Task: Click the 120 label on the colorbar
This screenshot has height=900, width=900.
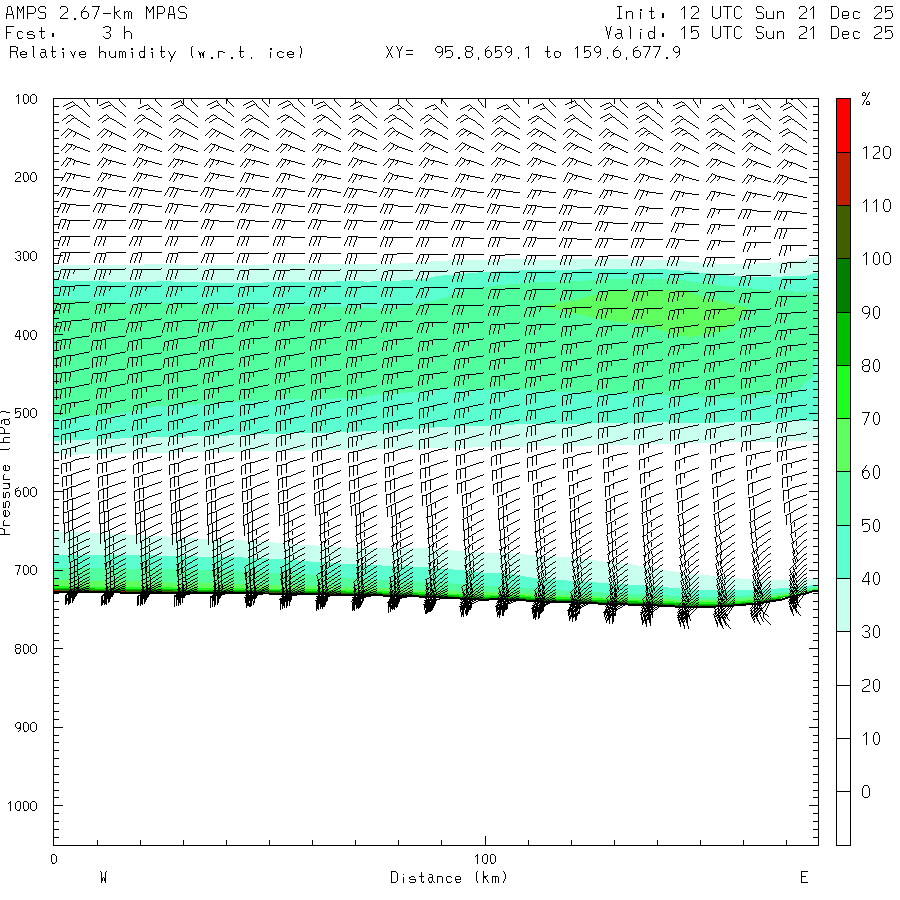Action: pos(877,153)
